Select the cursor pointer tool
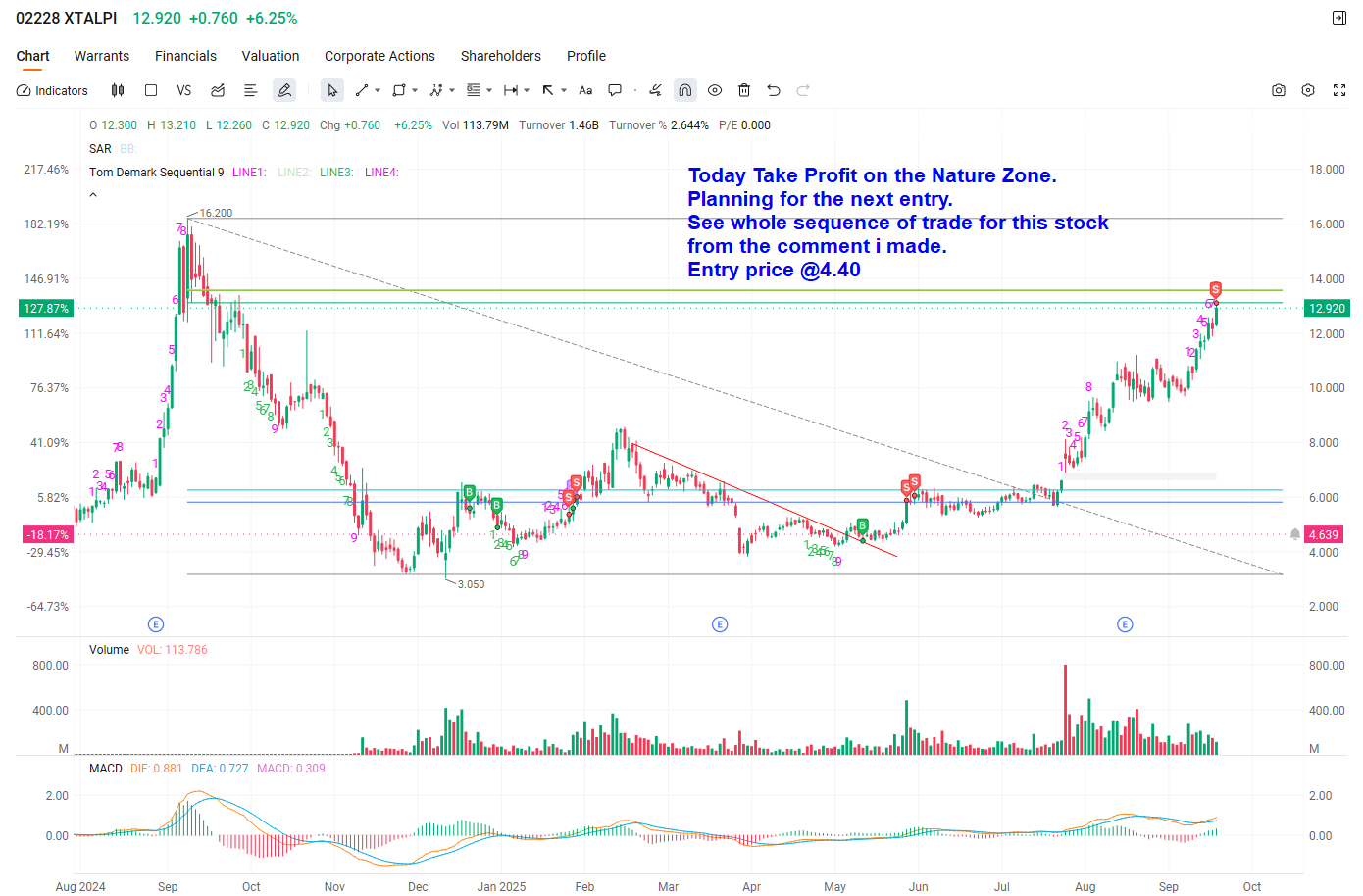This screenshot has width=1363, height=896. pyautogui.click(x=332, y=90)
